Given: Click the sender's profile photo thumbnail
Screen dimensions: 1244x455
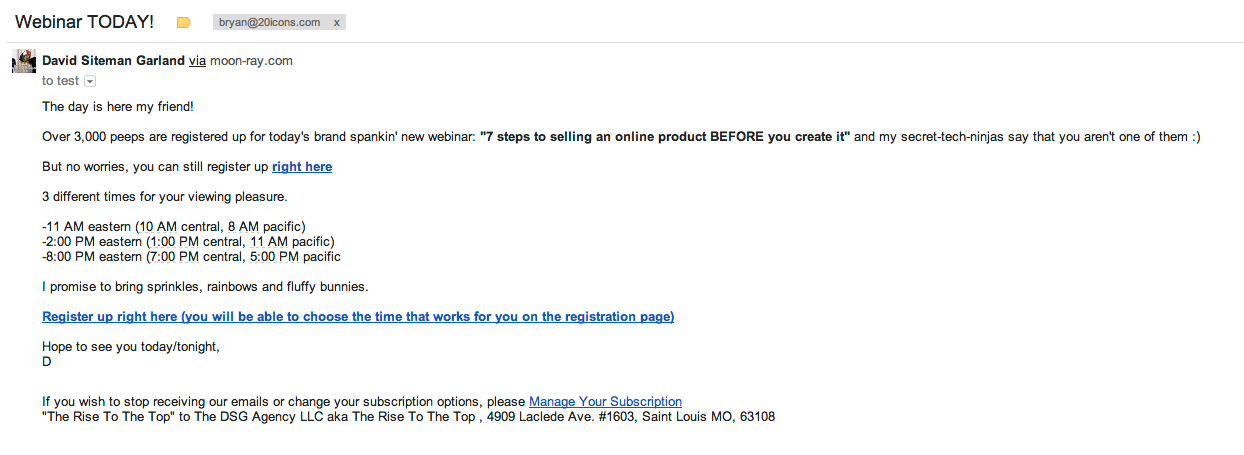Looking at the screenshot, I should pyautogui.click(x=24, y=61).
